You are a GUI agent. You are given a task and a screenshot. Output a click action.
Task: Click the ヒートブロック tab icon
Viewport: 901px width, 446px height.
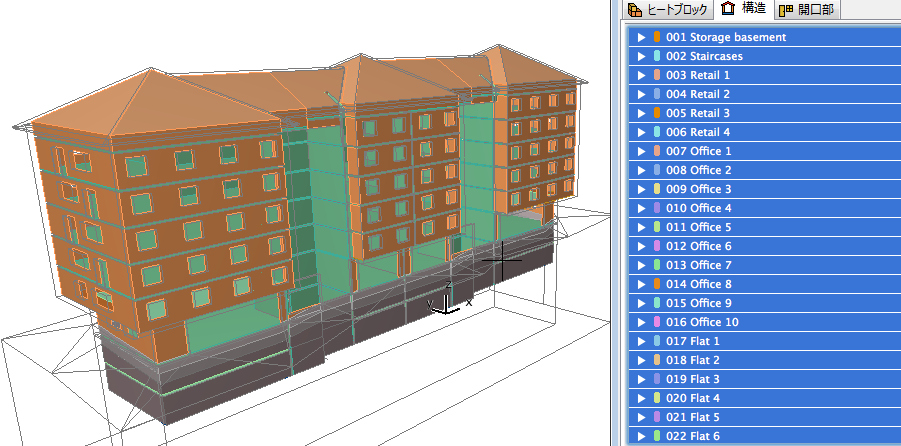(635, 10)
